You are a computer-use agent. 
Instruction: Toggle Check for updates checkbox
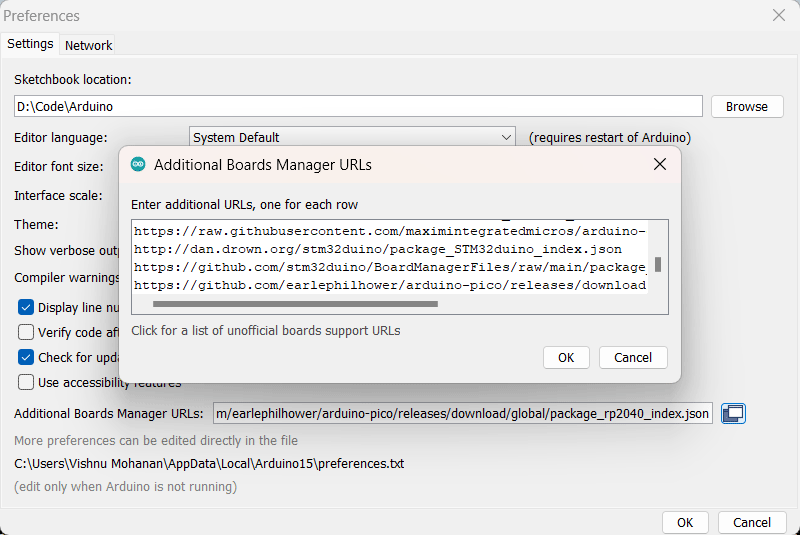click(26, 358)
